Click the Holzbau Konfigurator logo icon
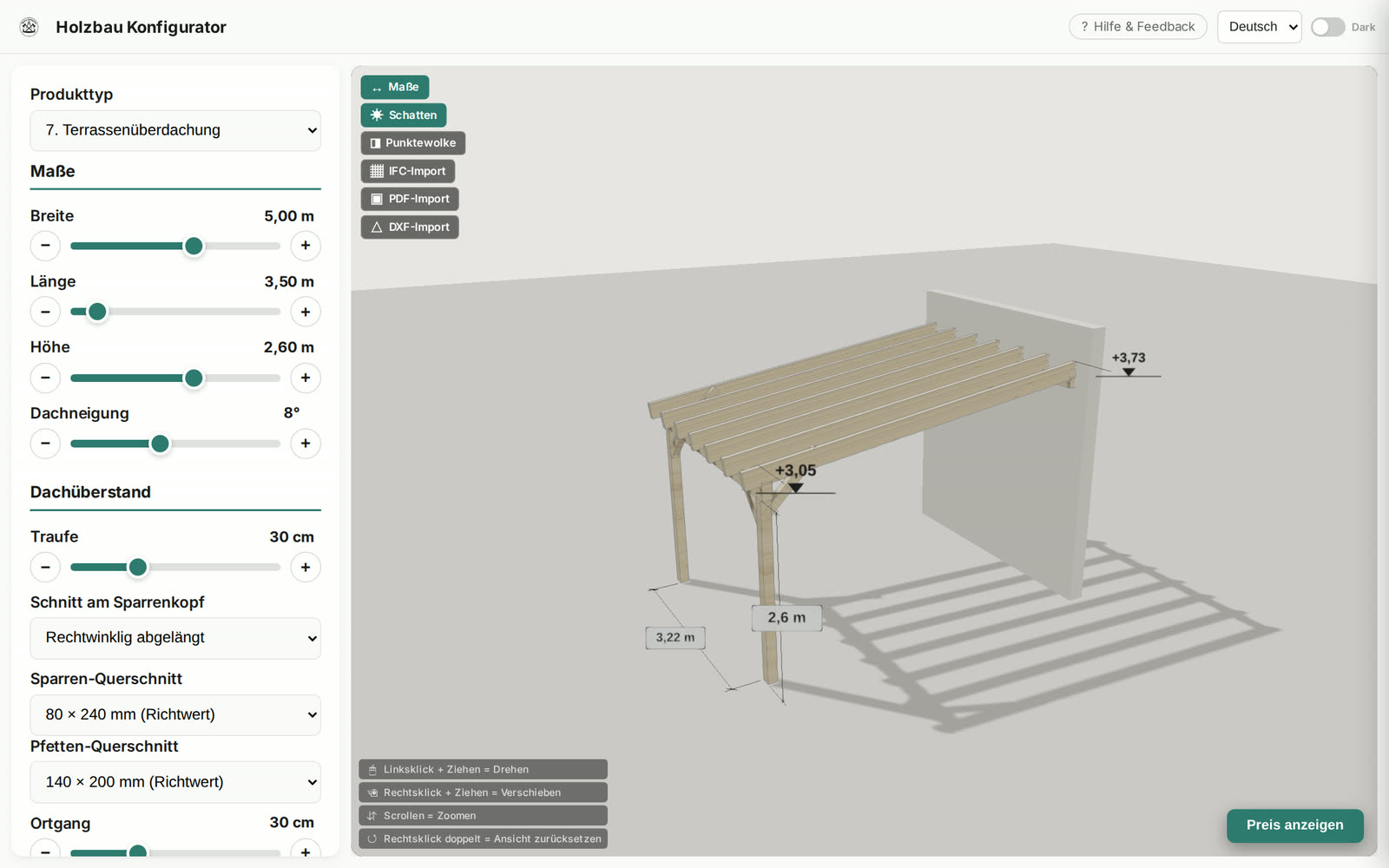This screenshot has height=868, width=1389. point(29,27)
